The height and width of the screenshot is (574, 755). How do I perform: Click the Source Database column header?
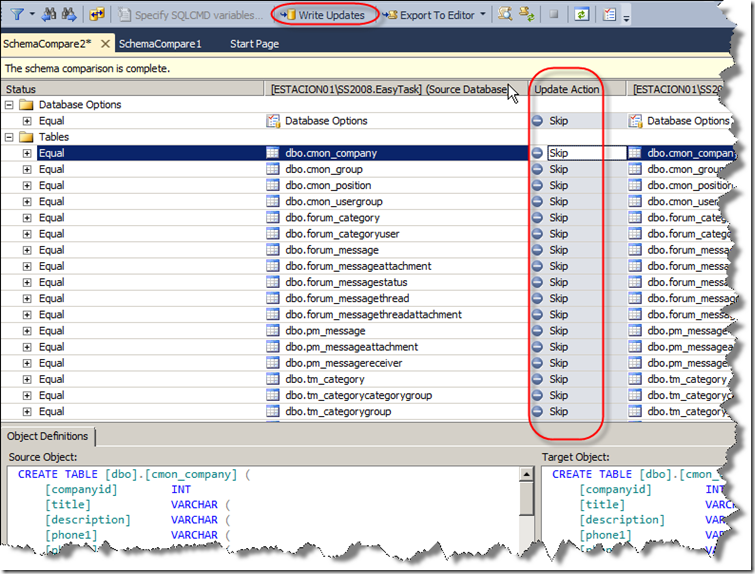[396, 89]
